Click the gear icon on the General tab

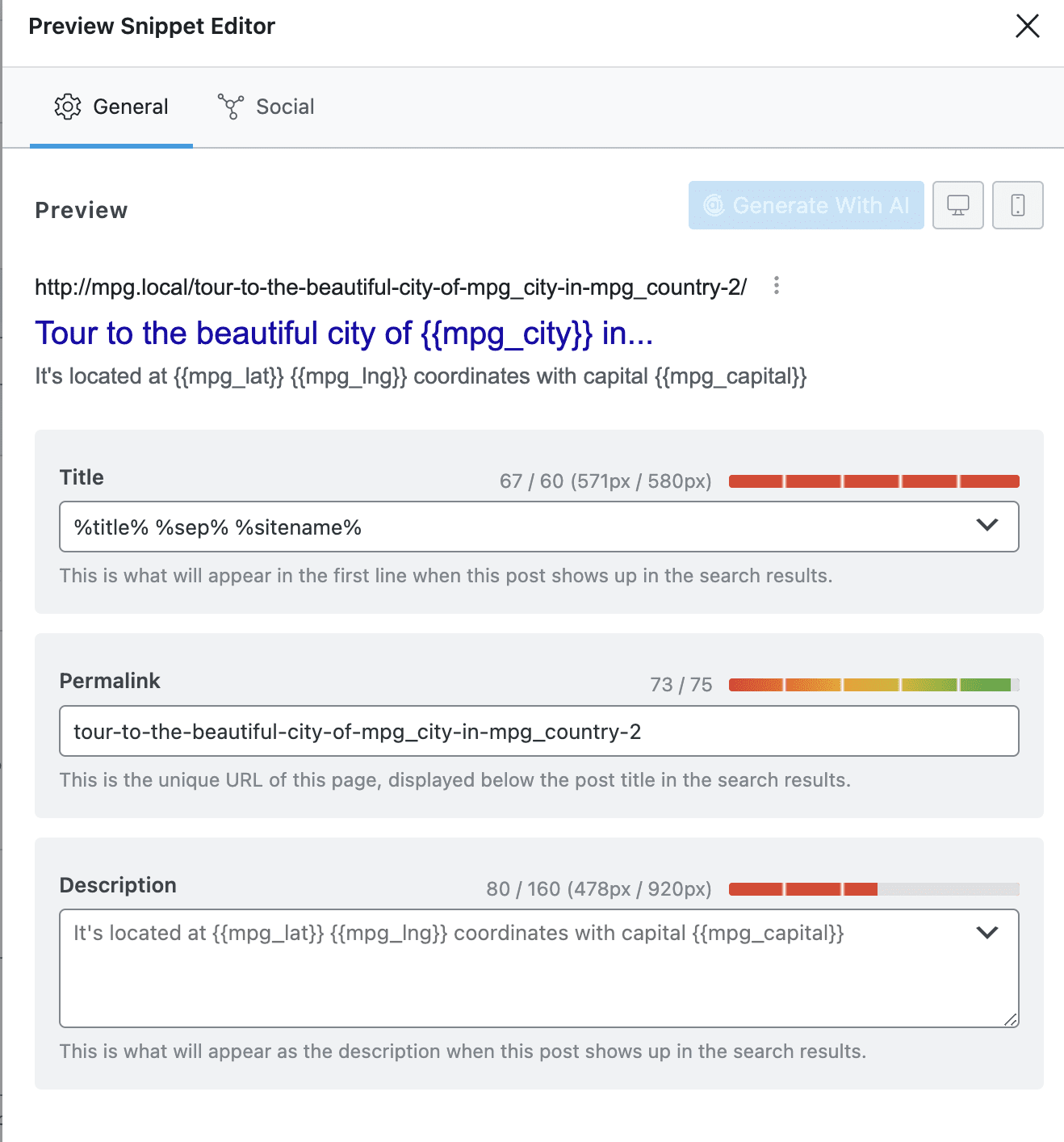pyautogui.click(x=69, y=106)
